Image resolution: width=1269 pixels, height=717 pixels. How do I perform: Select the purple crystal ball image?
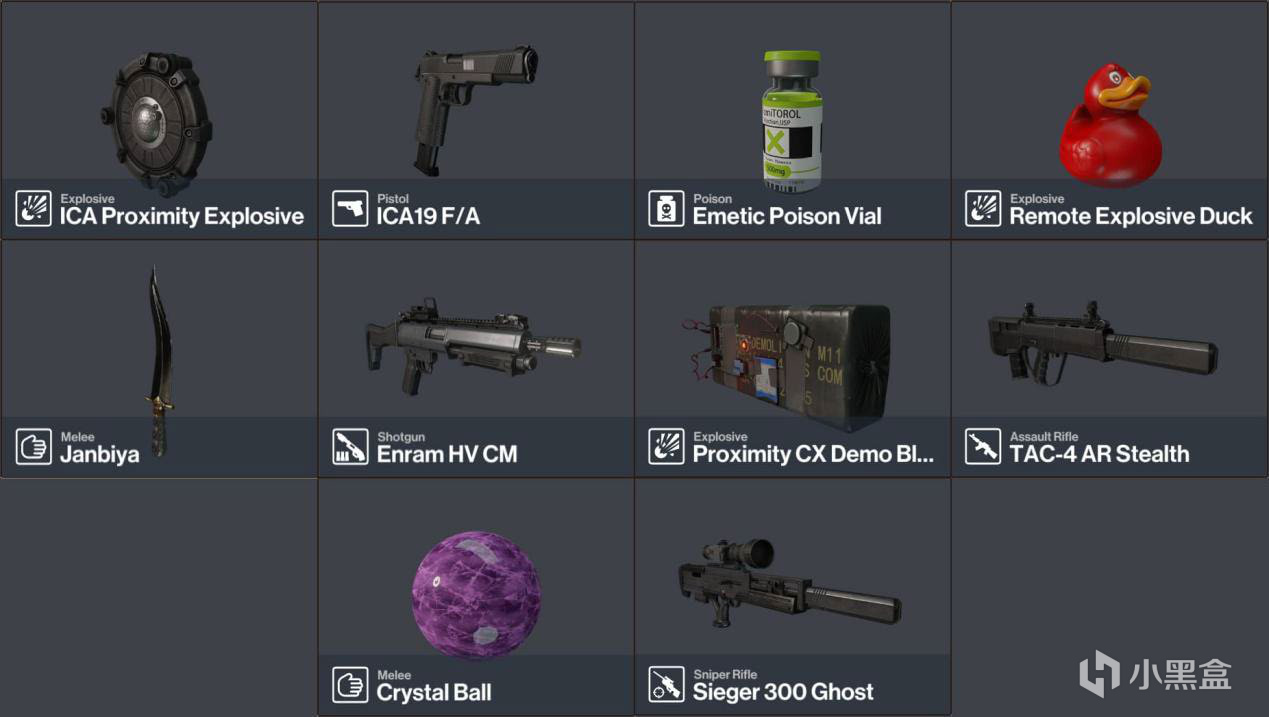[x=476, y=596]
